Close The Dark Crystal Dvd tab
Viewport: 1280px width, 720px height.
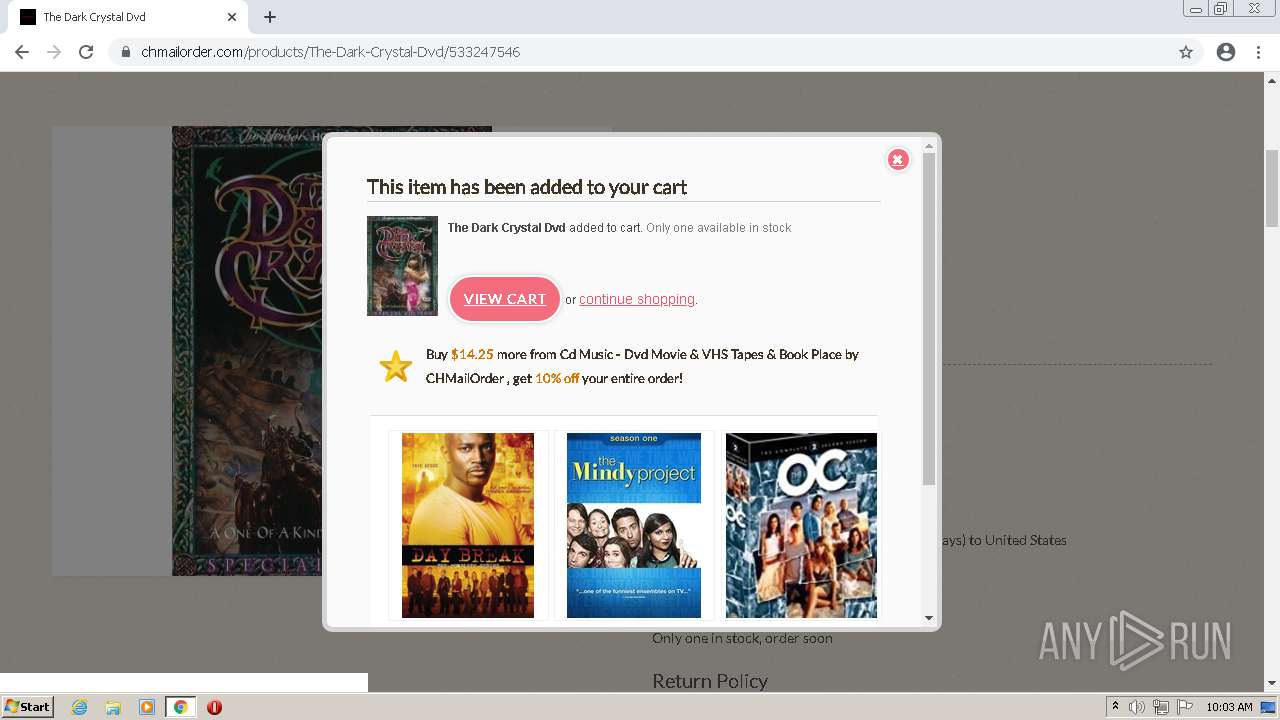point(232,17)
